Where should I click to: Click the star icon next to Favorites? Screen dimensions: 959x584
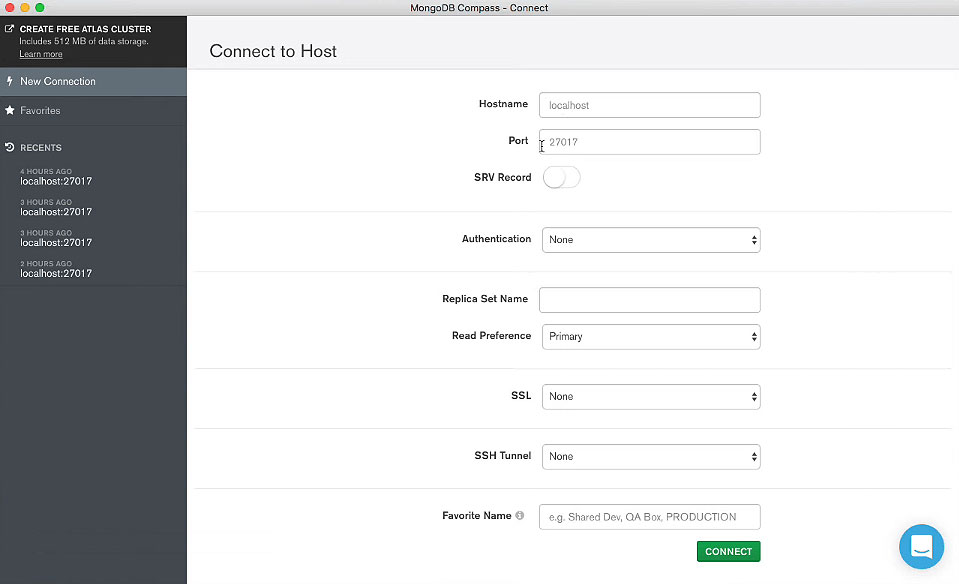[10, 110]
